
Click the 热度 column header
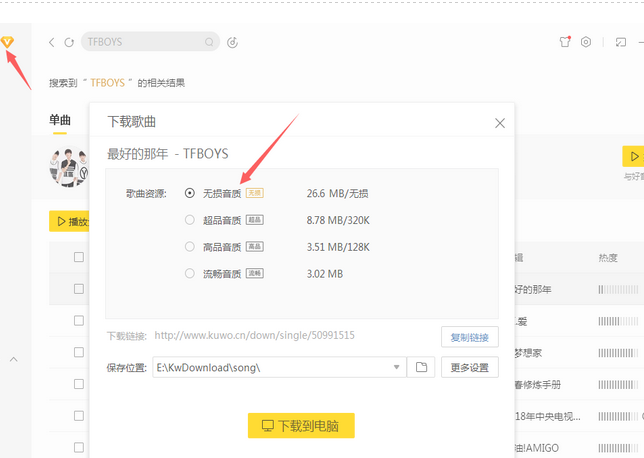[608, 258]
